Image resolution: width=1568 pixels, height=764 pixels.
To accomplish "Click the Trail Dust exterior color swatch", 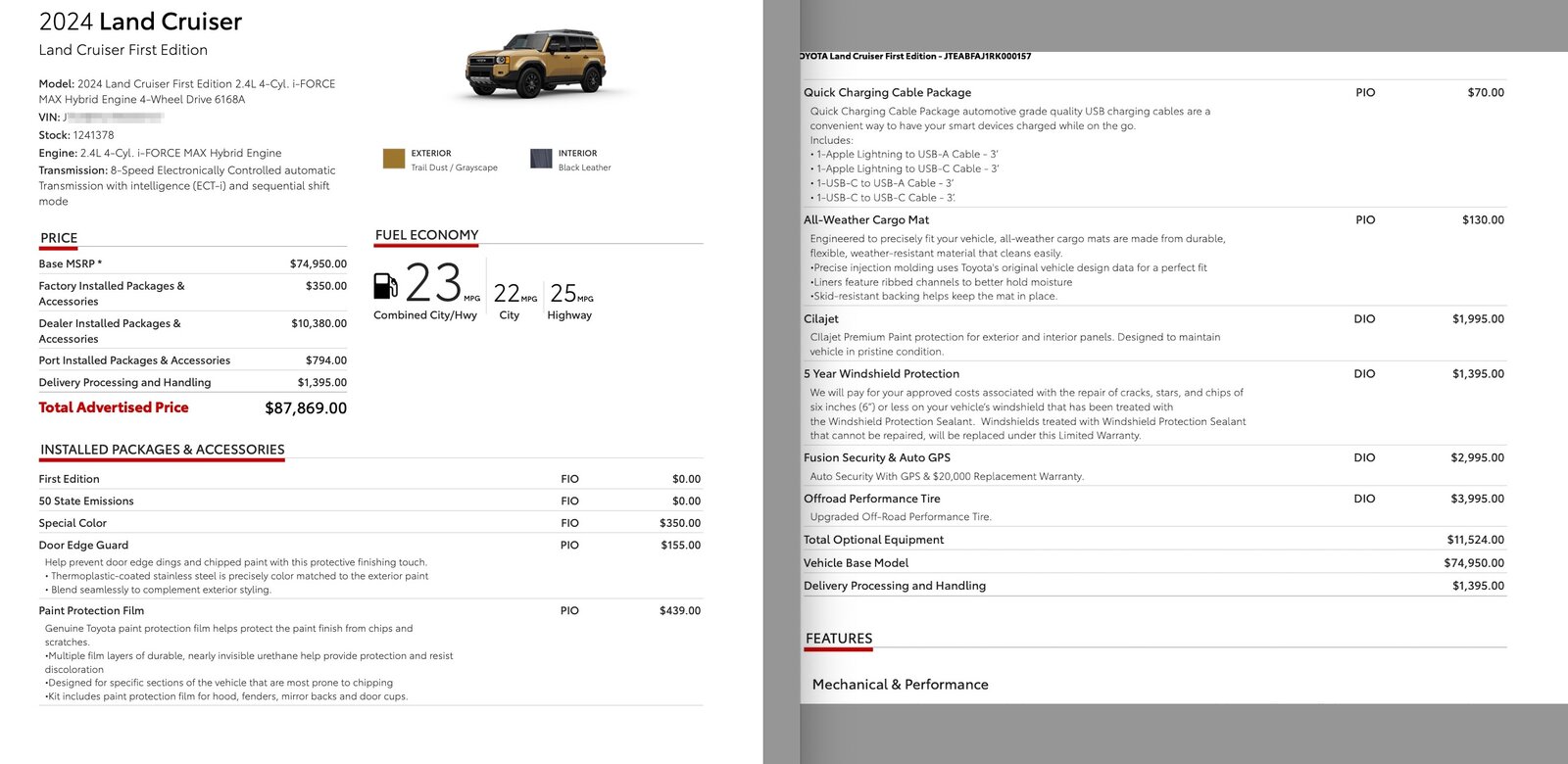I will [x=394, y=159].
